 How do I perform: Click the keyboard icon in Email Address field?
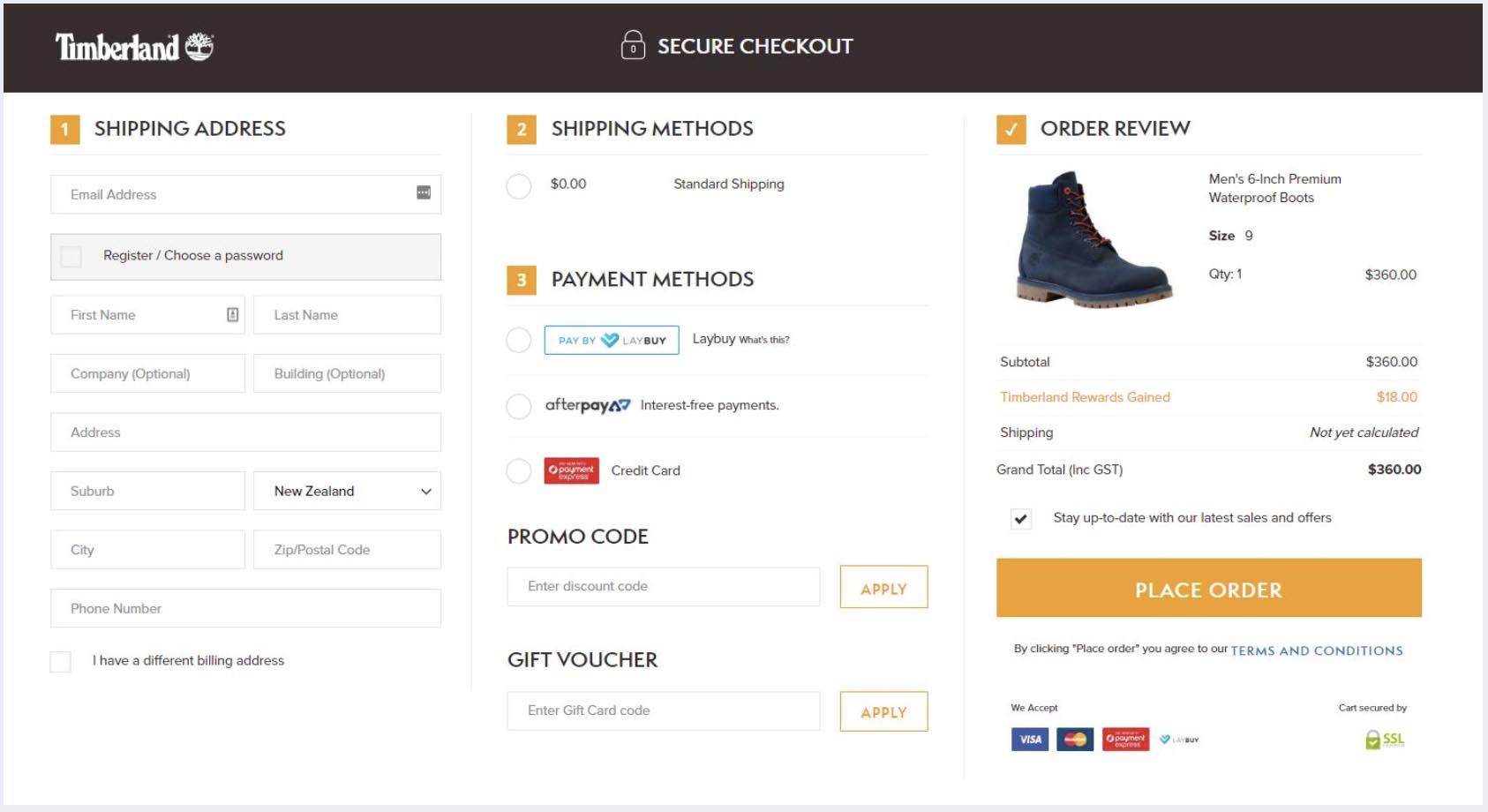click(x=424, y=192)
